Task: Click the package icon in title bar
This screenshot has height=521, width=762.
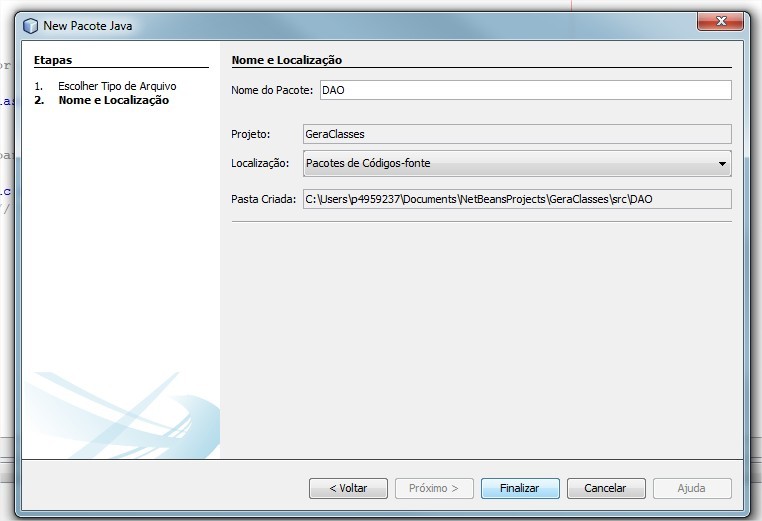Action: tap(30, 26)
